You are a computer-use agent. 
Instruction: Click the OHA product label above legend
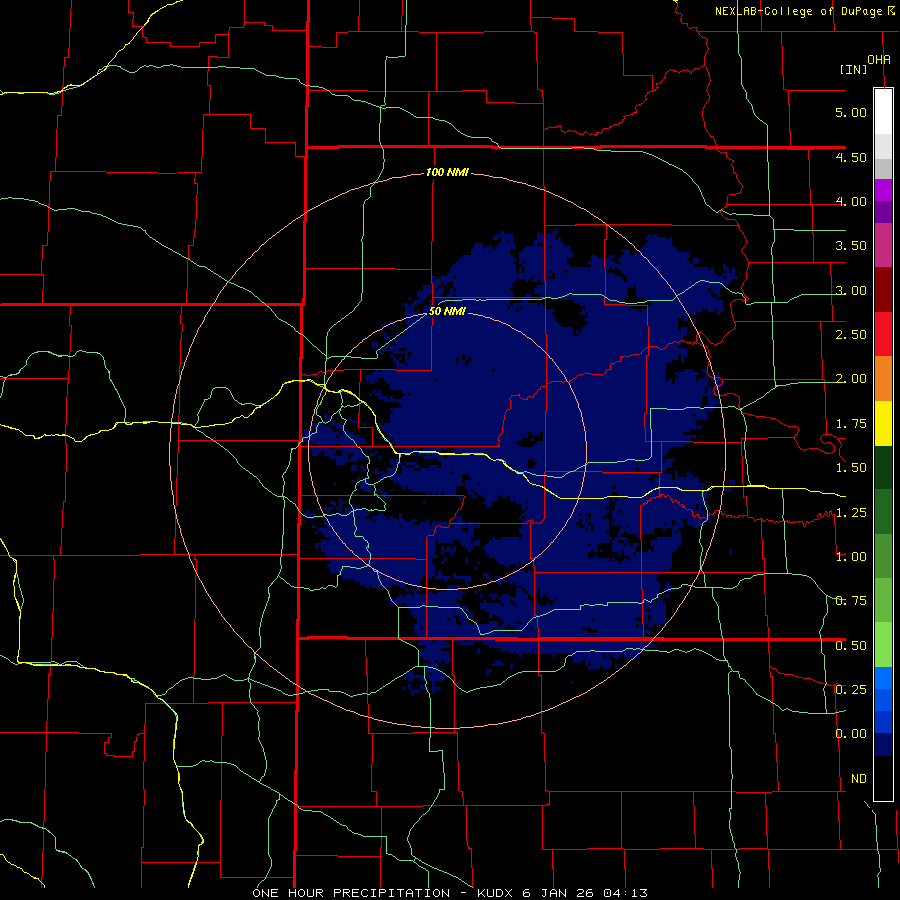coord(879,59)
